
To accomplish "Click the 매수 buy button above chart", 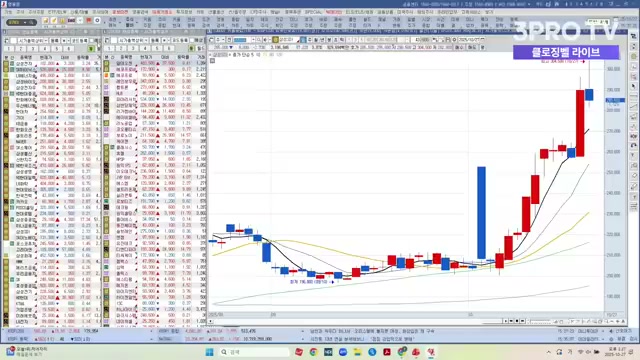I will (459, 47).
